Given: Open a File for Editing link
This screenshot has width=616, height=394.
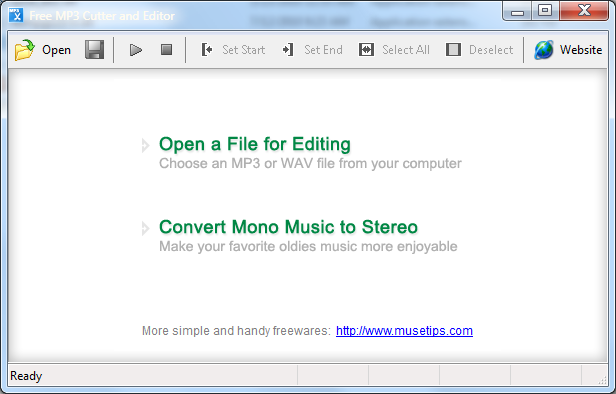Looking at the screenshot, I should tap(255, 144).
